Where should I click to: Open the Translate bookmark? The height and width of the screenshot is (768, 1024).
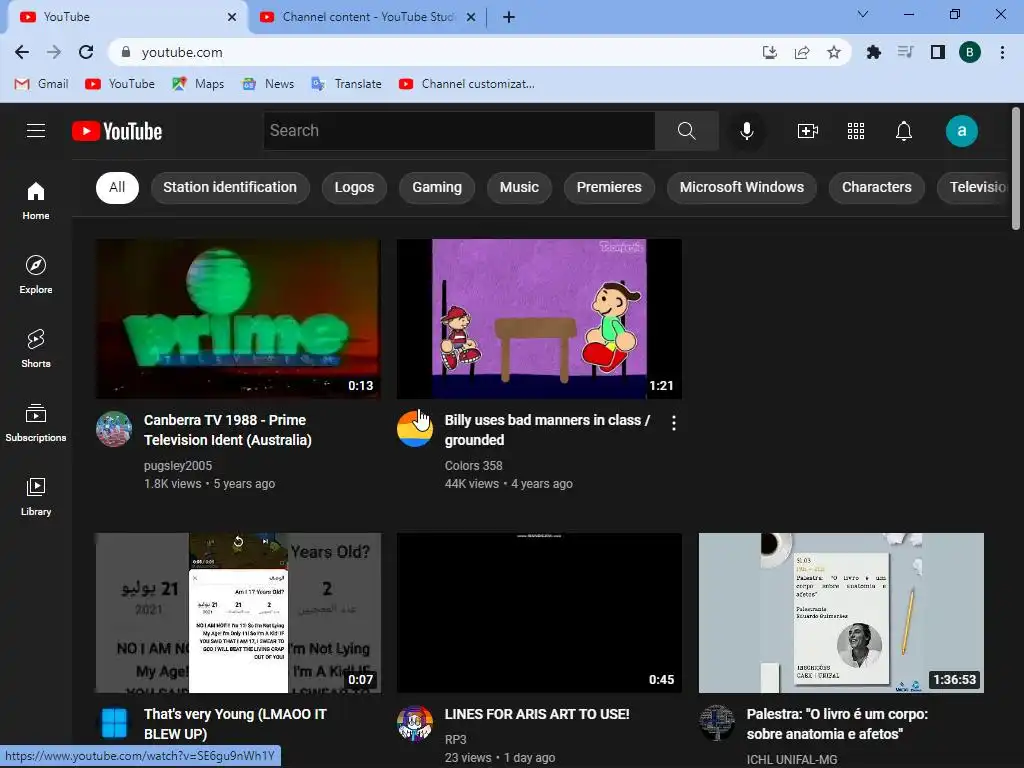tap(347, 84)
